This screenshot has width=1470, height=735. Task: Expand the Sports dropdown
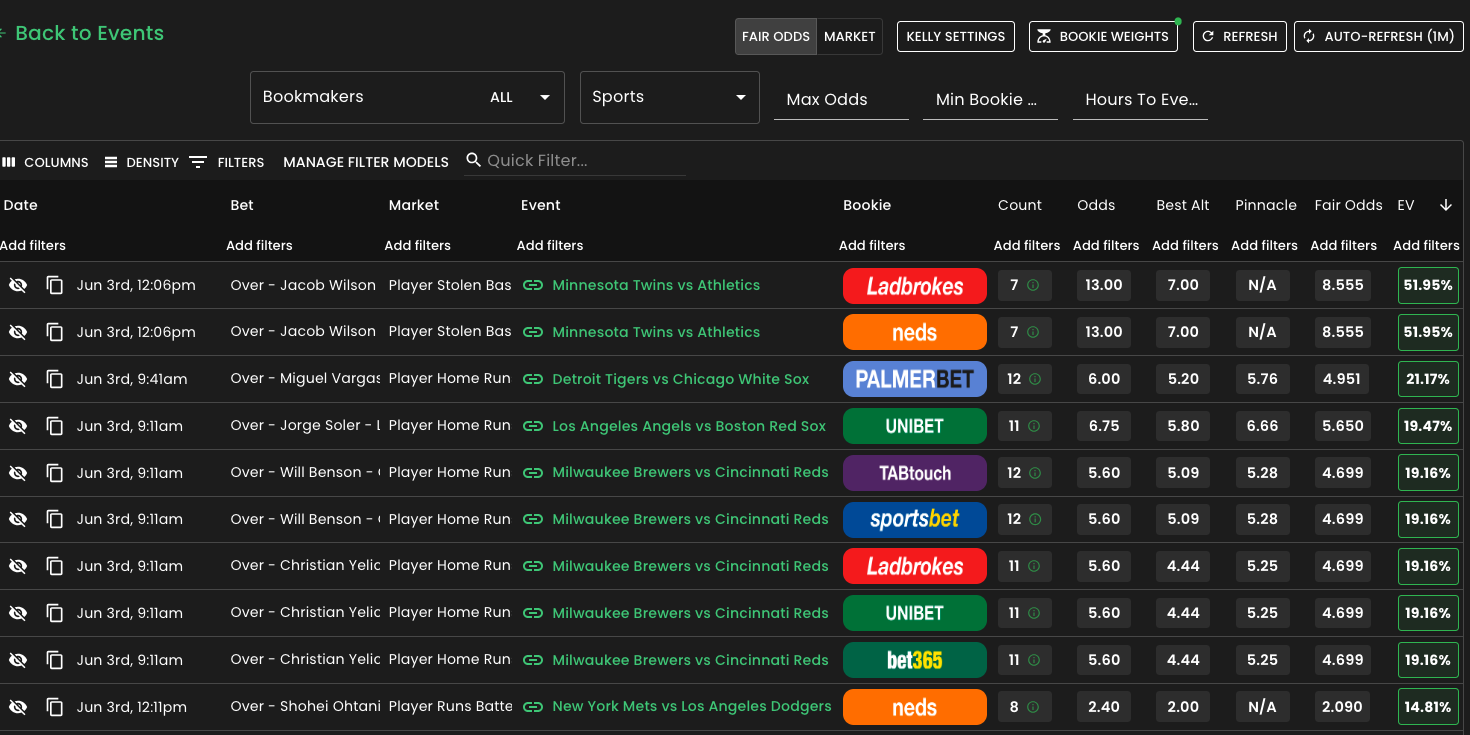pos(670,97)
